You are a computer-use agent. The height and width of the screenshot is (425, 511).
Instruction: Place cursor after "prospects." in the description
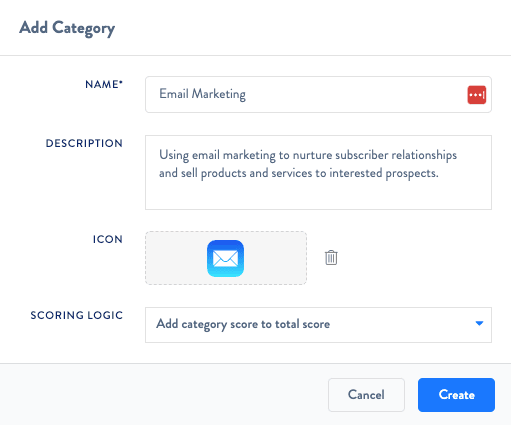coord(439,173)
